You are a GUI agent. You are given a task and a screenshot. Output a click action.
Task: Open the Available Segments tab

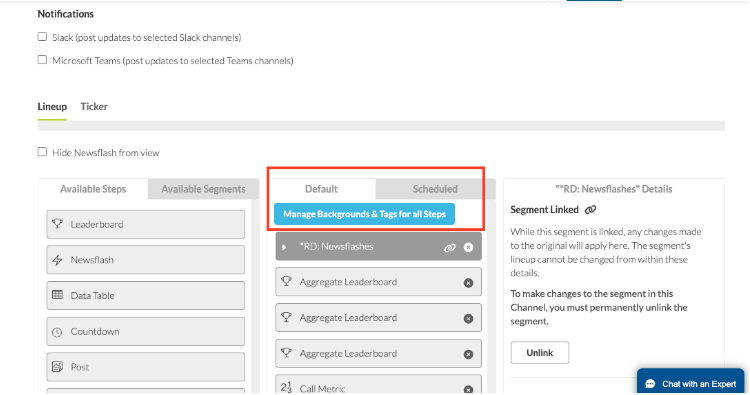pos(203,189)
